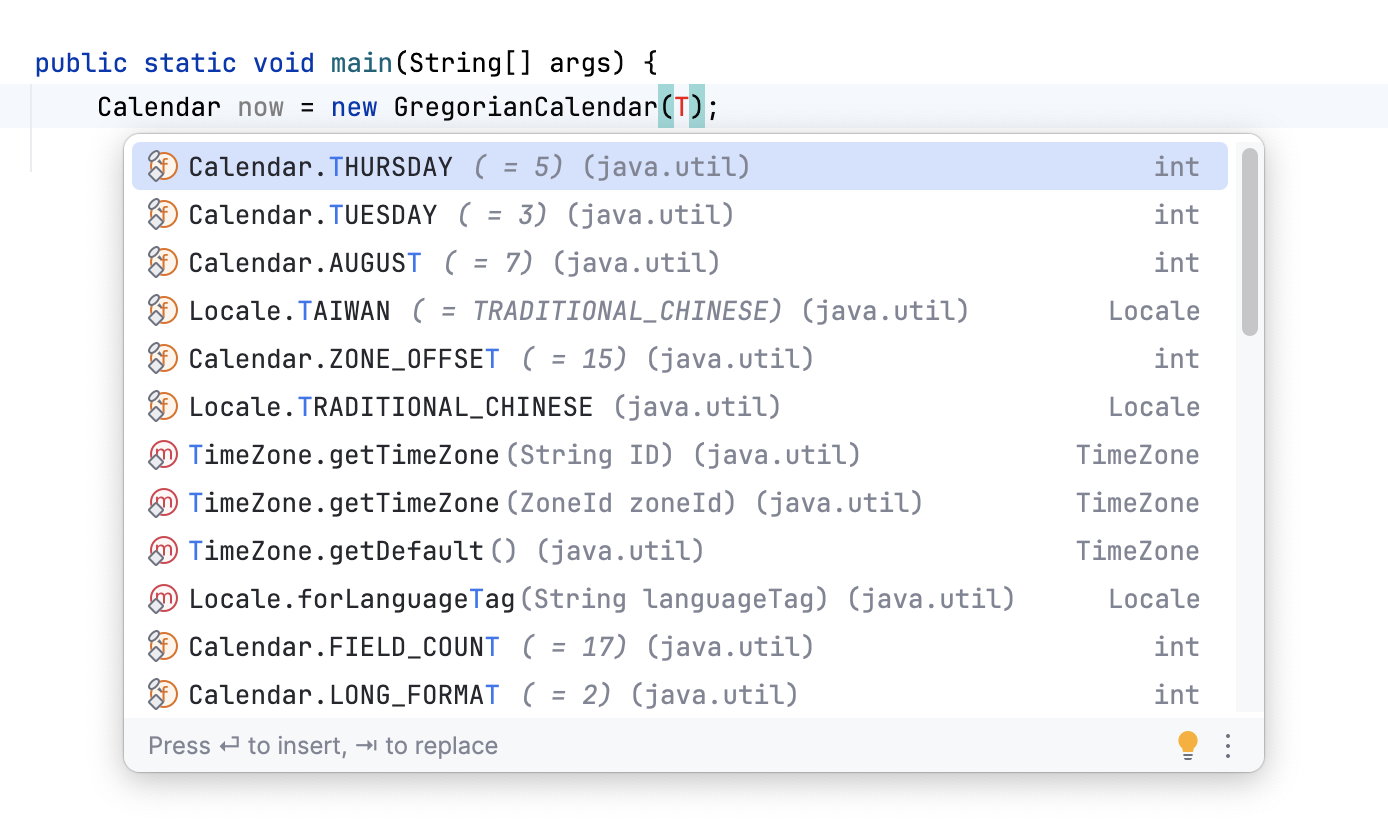Image resolution: width=1388 pixels, height=830 pixels.
Task: Click the method icon beside TimeZone.getTimeZone(String ID)
Action: click(x=162, y=454)
